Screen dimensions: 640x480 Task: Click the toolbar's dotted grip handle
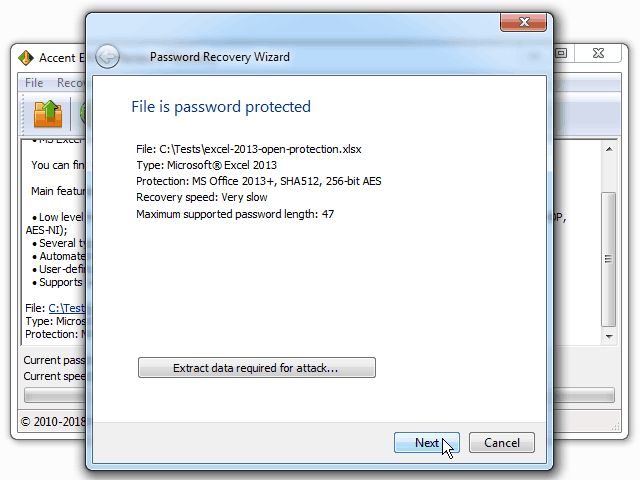pos(24,114)
